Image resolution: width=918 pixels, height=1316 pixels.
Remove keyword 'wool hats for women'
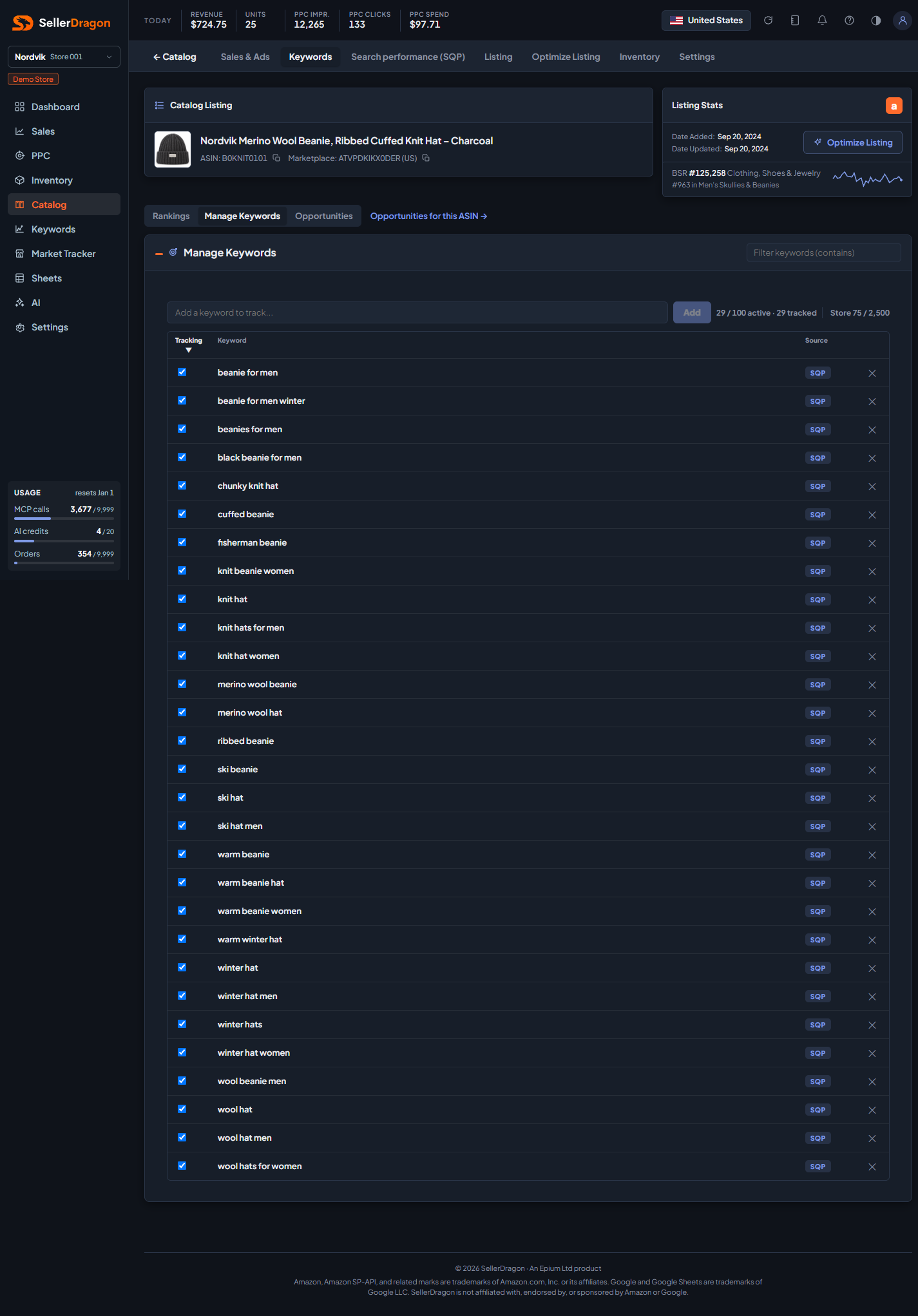(x=872, y=1167)
